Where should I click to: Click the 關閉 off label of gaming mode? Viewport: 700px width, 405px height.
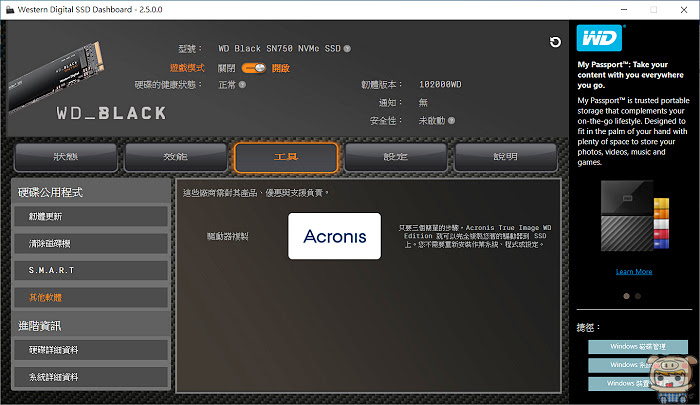(226, 68)
